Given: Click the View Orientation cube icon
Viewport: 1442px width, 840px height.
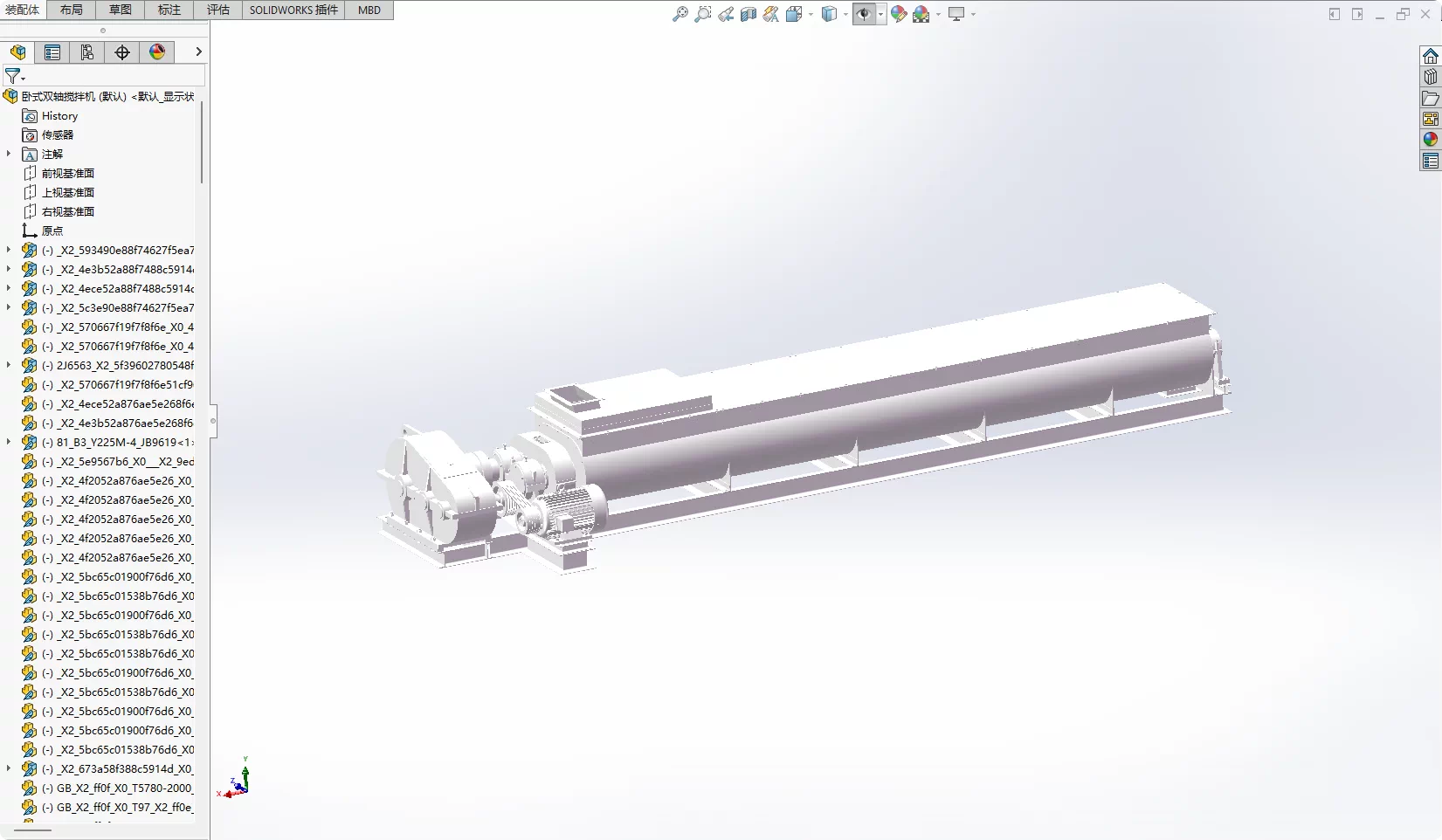Looking at the screenshot, I should (794, 14).
